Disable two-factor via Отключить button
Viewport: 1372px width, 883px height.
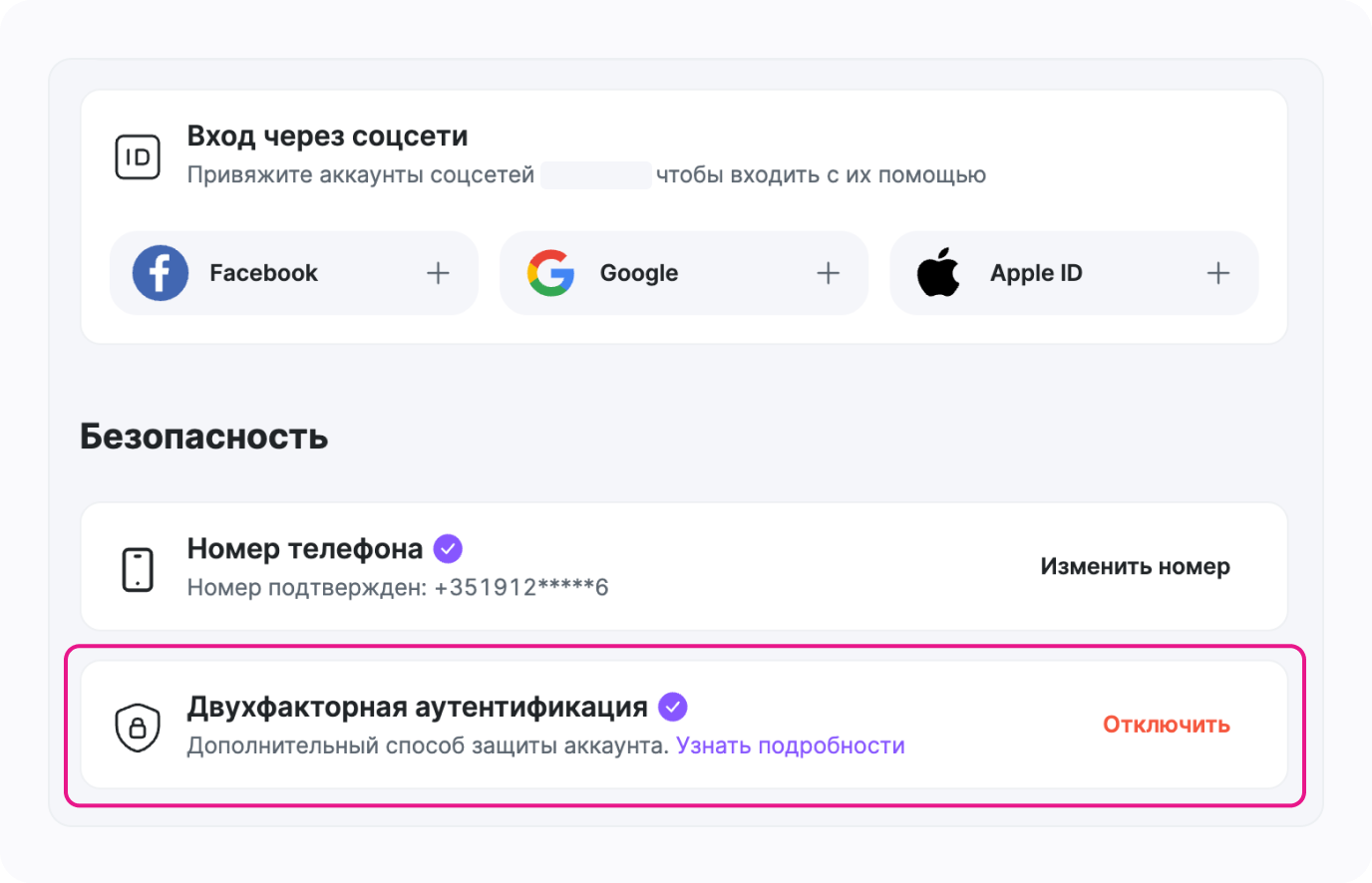(x=1166, y=725)
